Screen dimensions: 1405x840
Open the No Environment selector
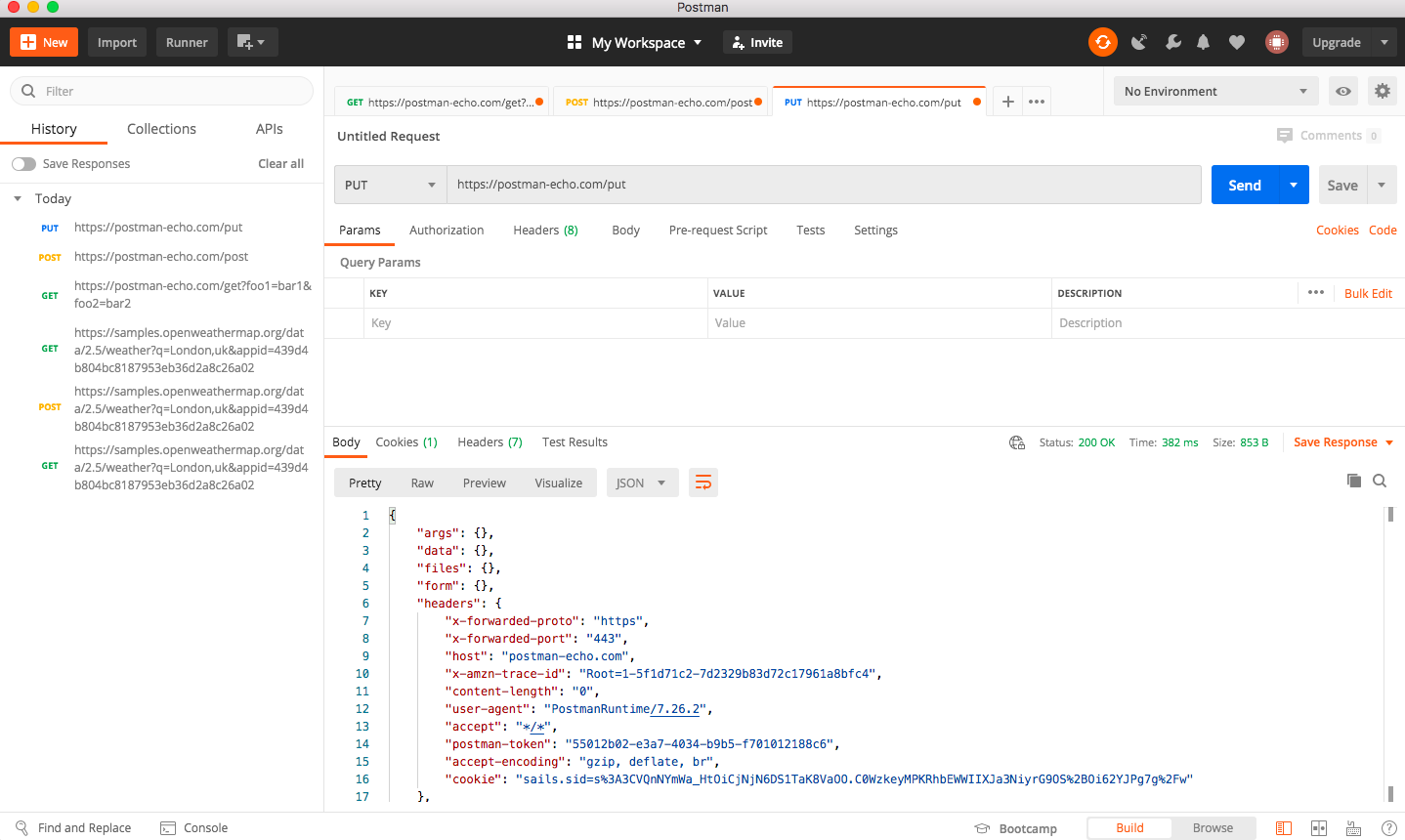(x=1215, y=91)
